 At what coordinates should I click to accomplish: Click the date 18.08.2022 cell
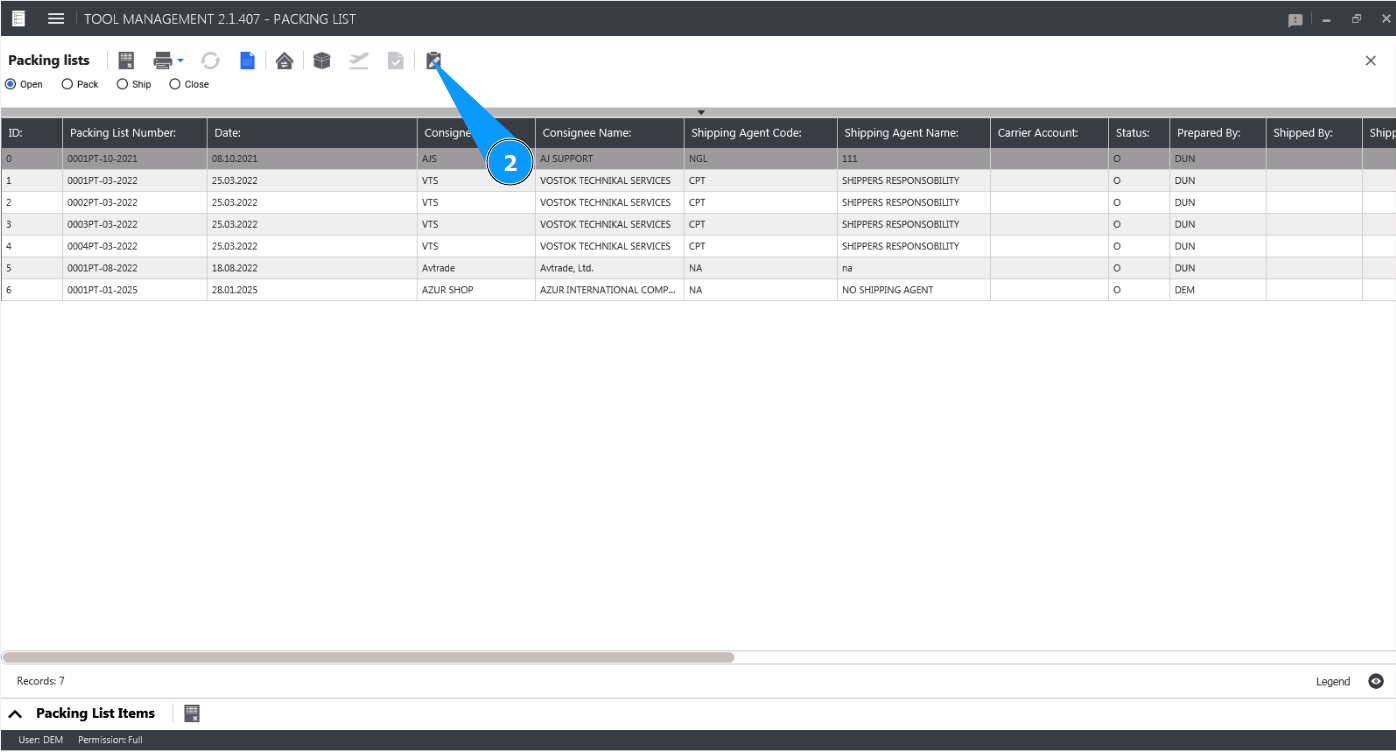(312, 268)
